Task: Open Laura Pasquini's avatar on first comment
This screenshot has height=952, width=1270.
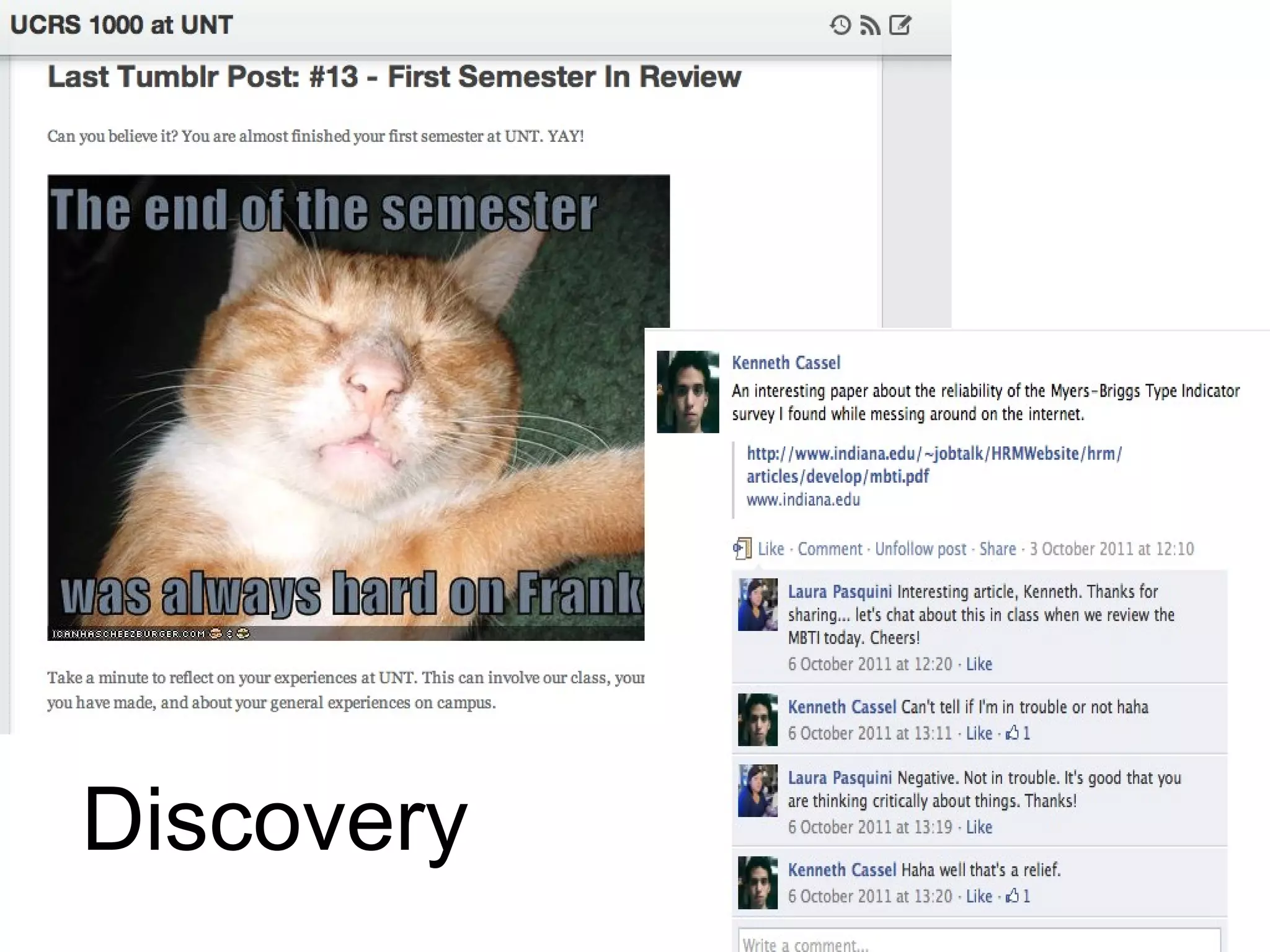Action: (x=758, y=605)
